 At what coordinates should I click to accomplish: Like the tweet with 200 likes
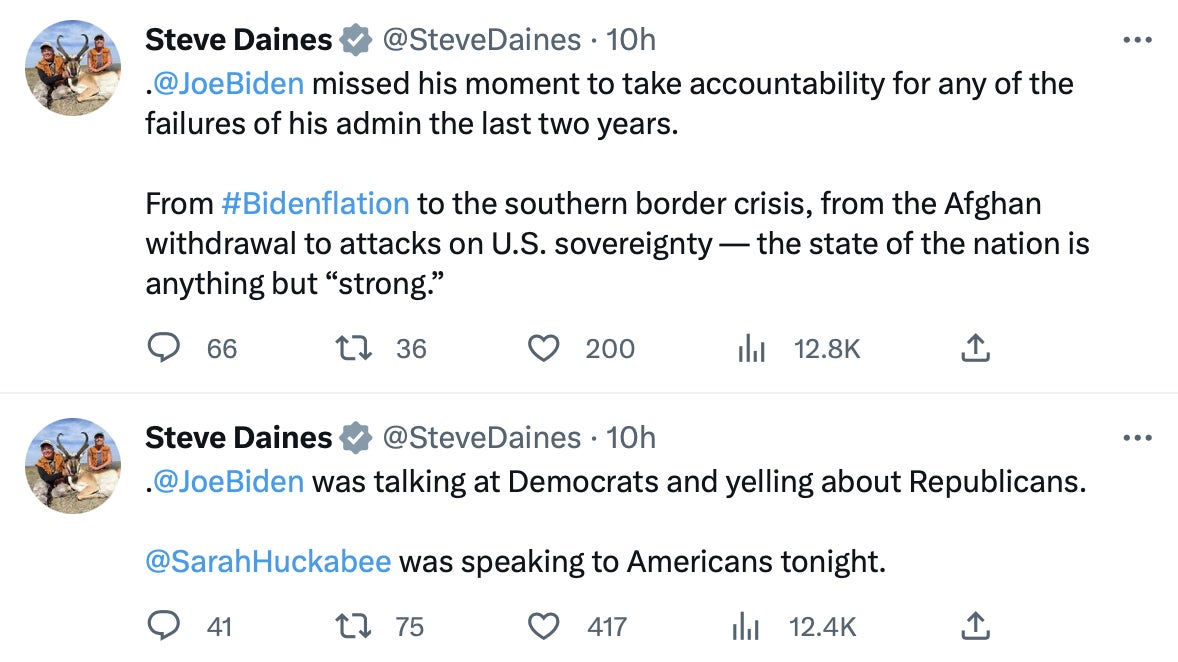tap(542, 348)
